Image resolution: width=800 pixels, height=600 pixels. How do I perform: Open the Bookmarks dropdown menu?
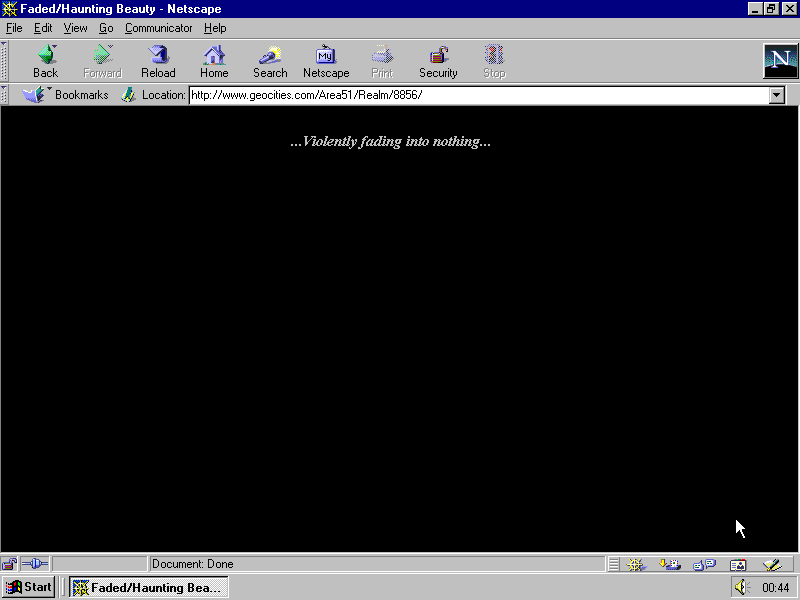[68, 95]
